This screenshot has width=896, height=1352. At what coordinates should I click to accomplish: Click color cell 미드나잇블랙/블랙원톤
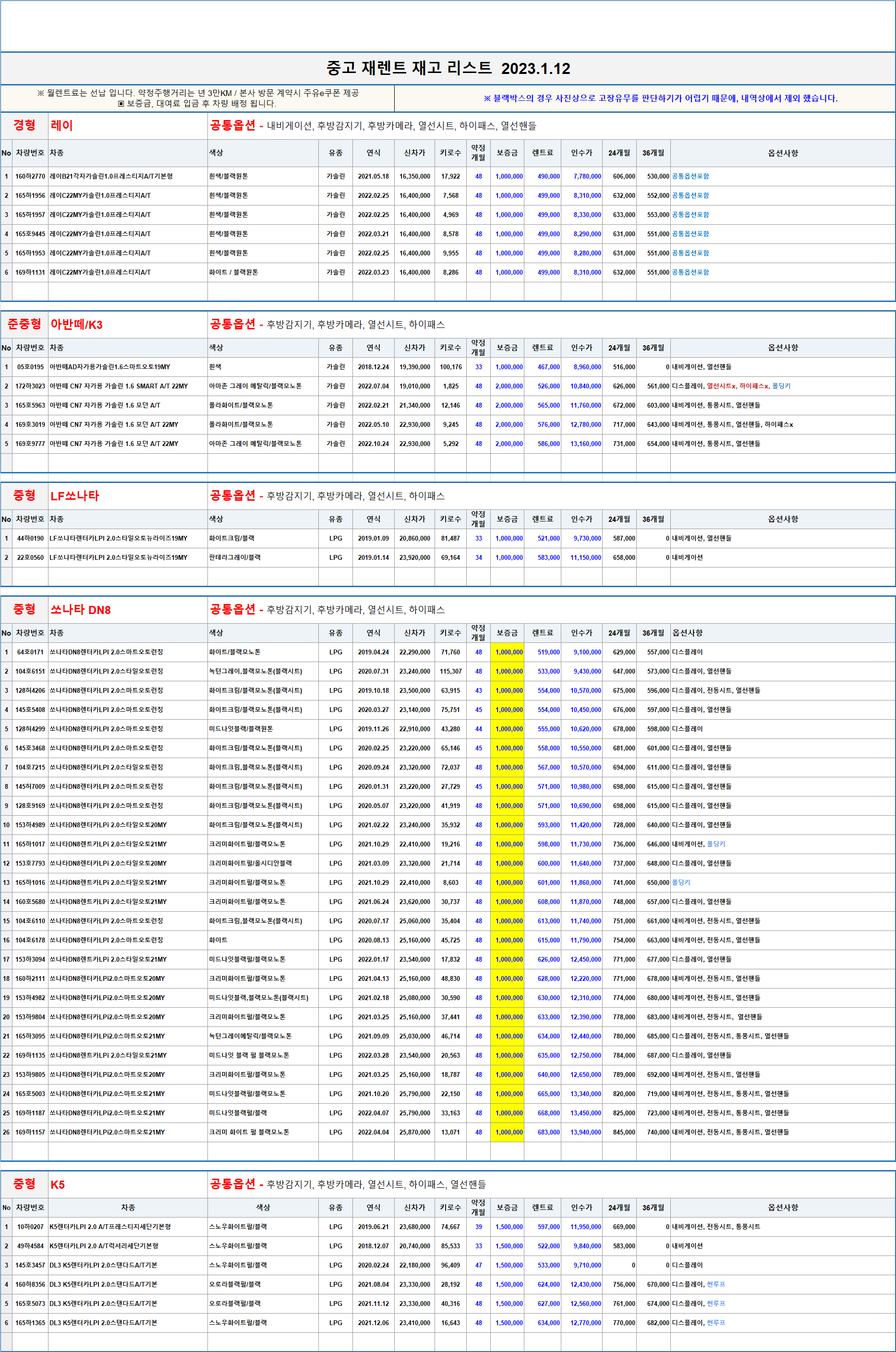(x=241, y=729)
